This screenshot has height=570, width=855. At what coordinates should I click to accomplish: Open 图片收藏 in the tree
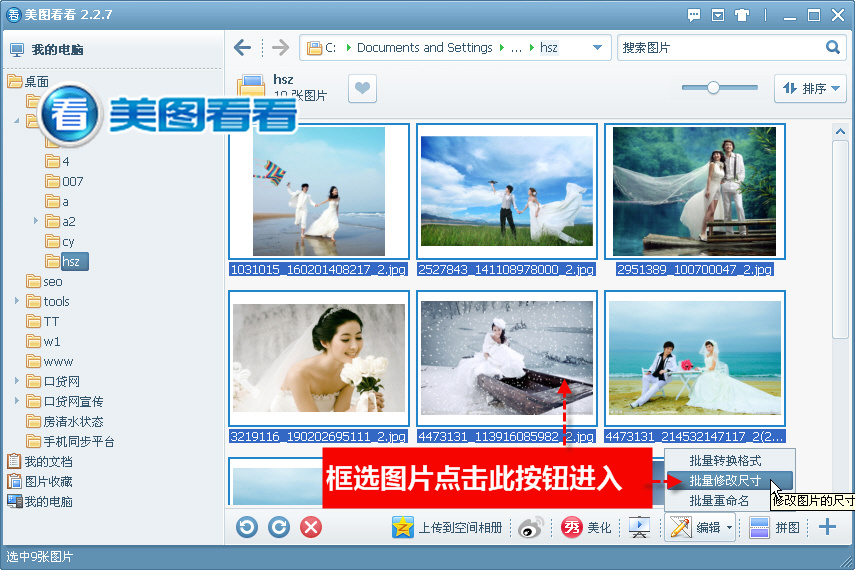pos(40,481)
